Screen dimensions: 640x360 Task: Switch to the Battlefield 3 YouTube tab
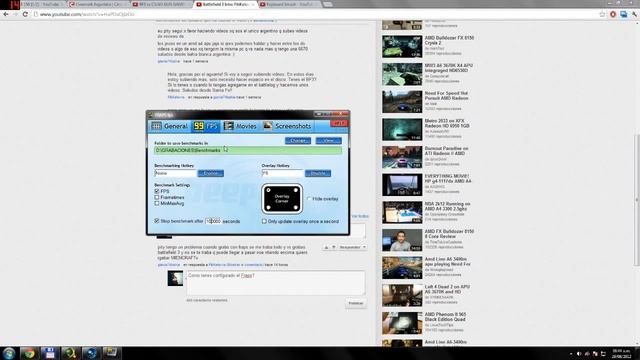(226, 4)
